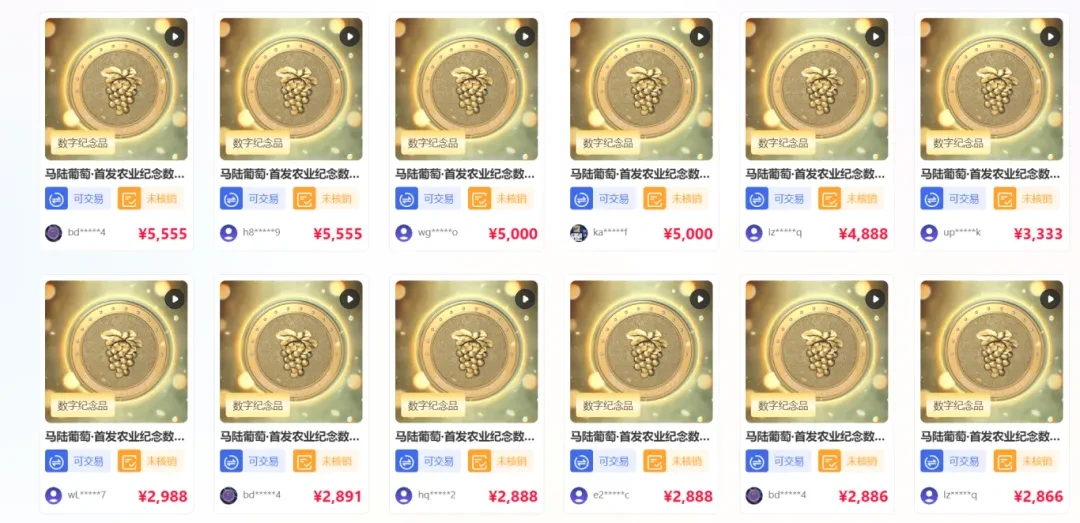Image resolution: width=1080 pixels, height=523 pixels.
Task: Click the blue tradable icon on ¥2,891 card
Action: click(x=231, y=461)
